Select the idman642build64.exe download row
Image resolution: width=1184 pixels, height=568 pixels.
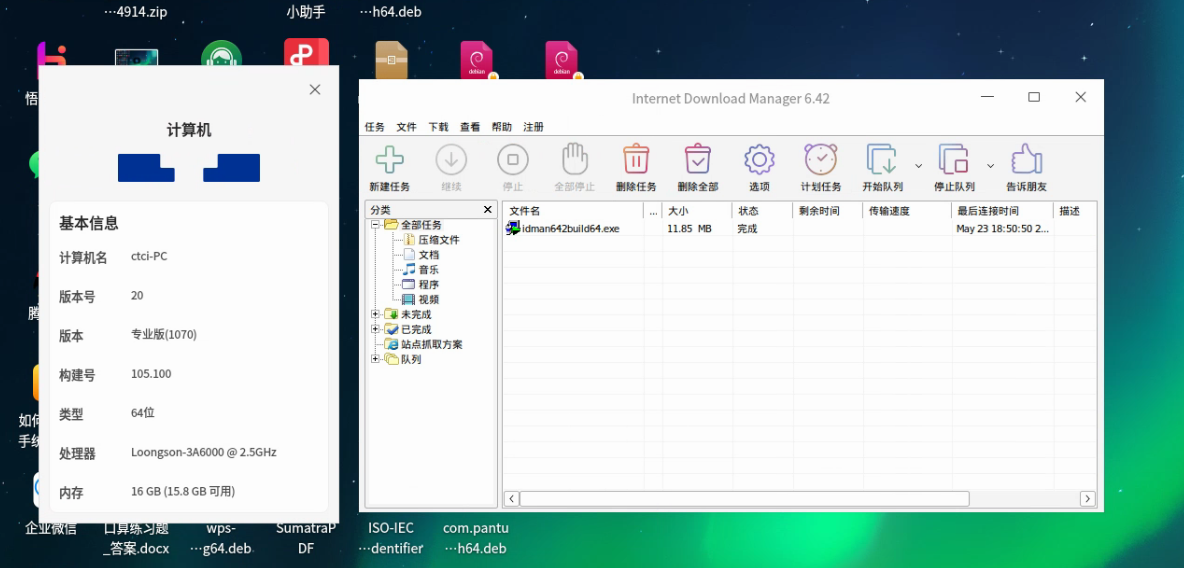(x=800, y=228)
